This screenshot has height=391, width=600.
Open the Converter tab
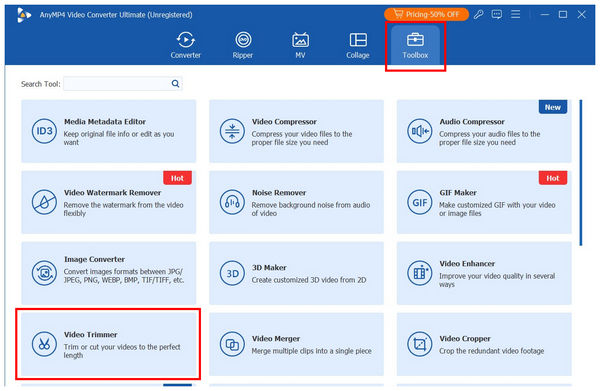pyautogui.click(x=186, y=46)
